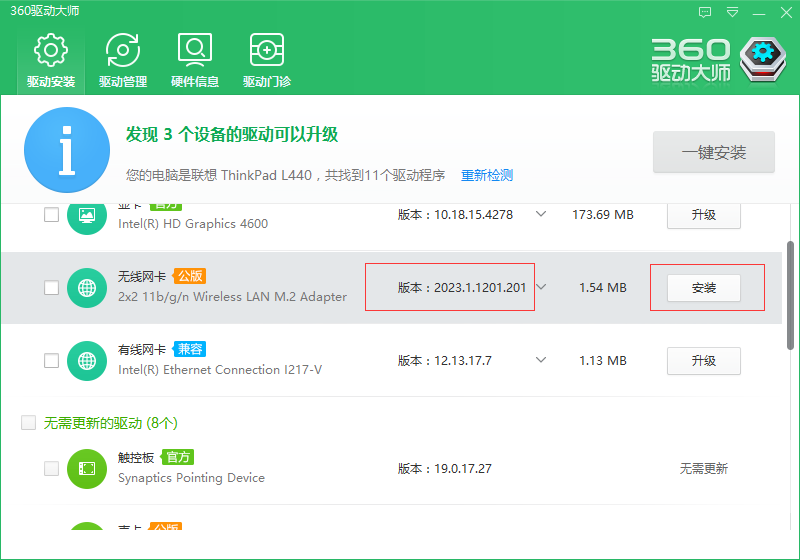The width and height of the screenshot is (800, 560).
Task: Click the 有线网卡 label text
Action: click(x=142, y=349)
